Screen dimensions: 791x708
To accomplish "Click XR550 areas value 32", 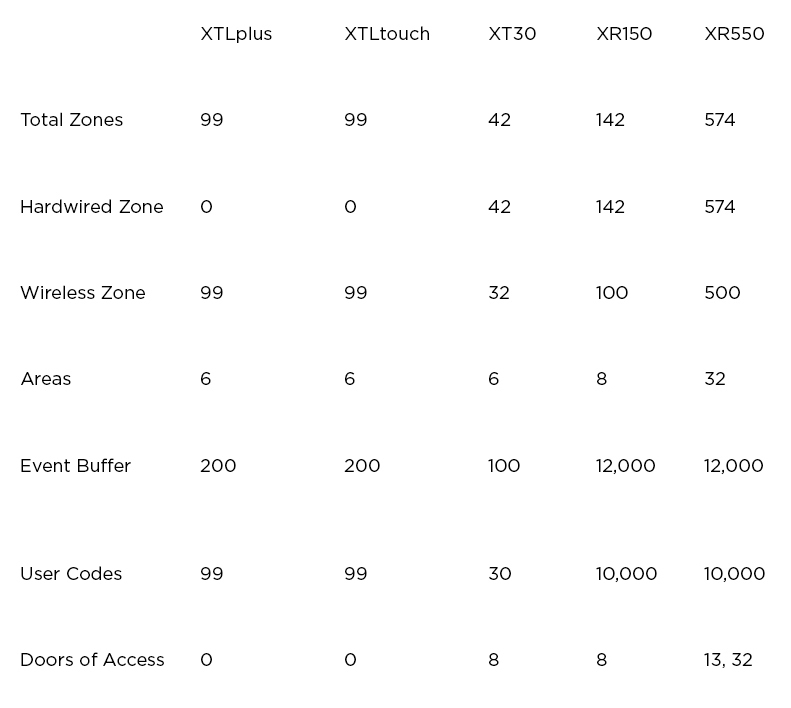I will click(x=715, y=379).
